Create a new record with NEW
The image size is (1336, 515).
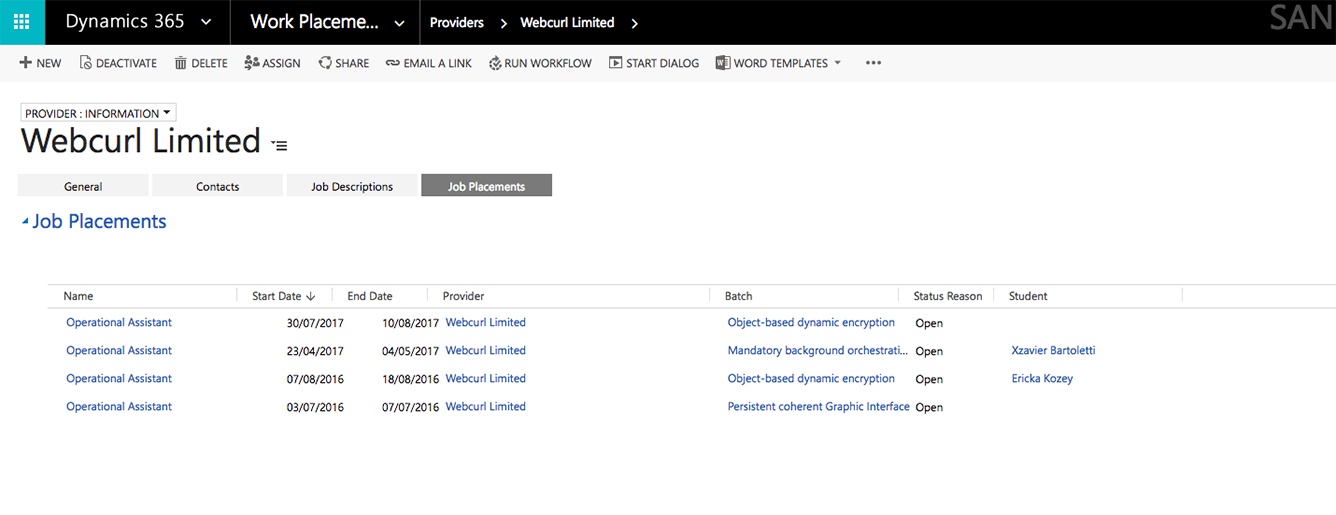tap(40, 63)
